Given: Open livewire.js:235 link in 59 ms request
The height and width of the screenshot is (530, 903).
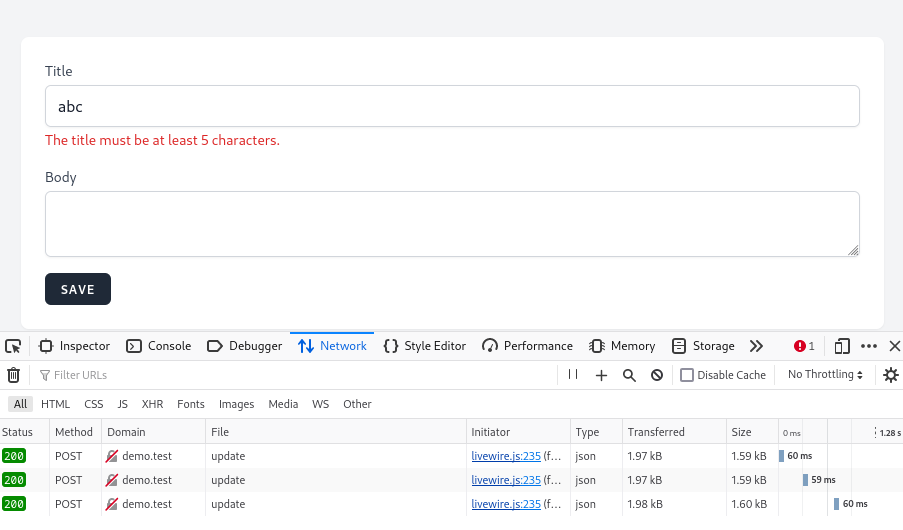Looking at the screenshot, I should [506, 480].
